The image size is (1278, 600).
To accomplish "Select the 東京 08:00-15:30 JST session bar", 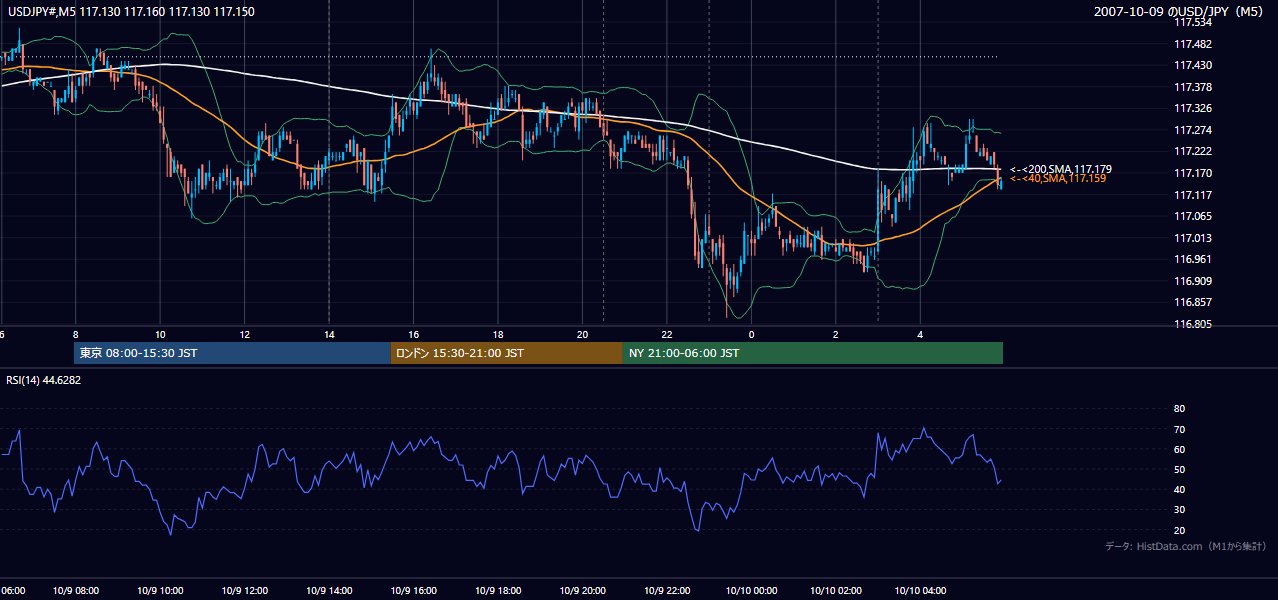I will 232,353.
